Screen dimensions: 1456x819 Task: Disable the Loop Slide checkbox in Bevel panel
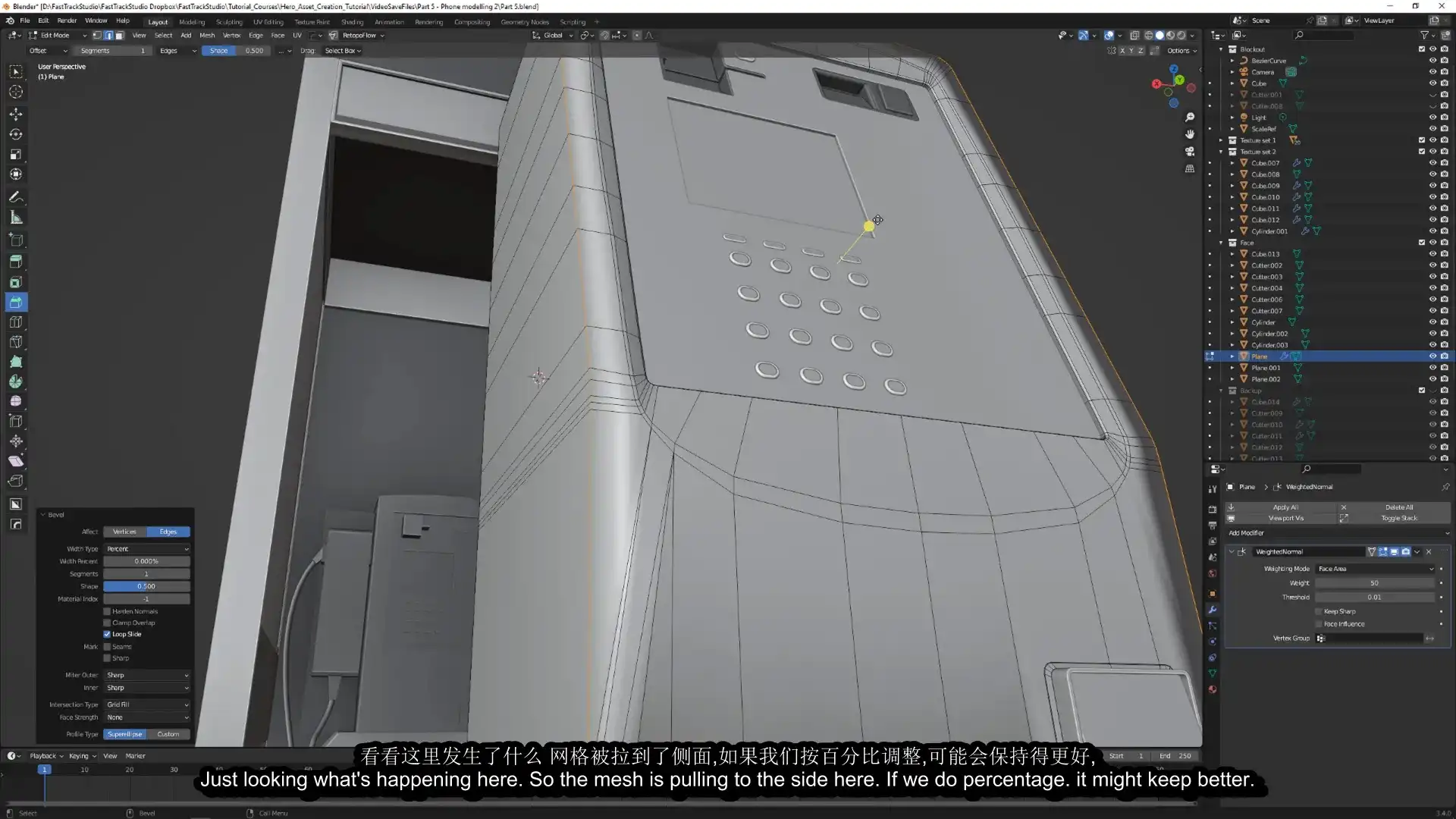point(107,634)
